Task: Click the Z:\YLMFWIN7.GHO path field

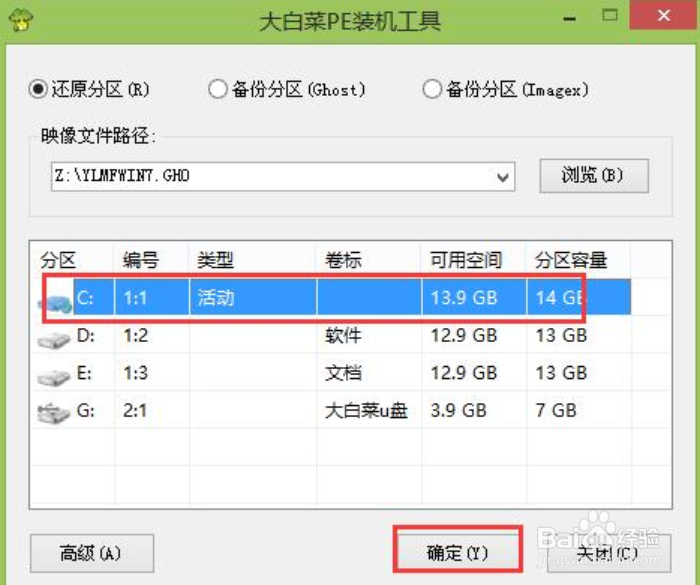Action: tap(283, 176)
